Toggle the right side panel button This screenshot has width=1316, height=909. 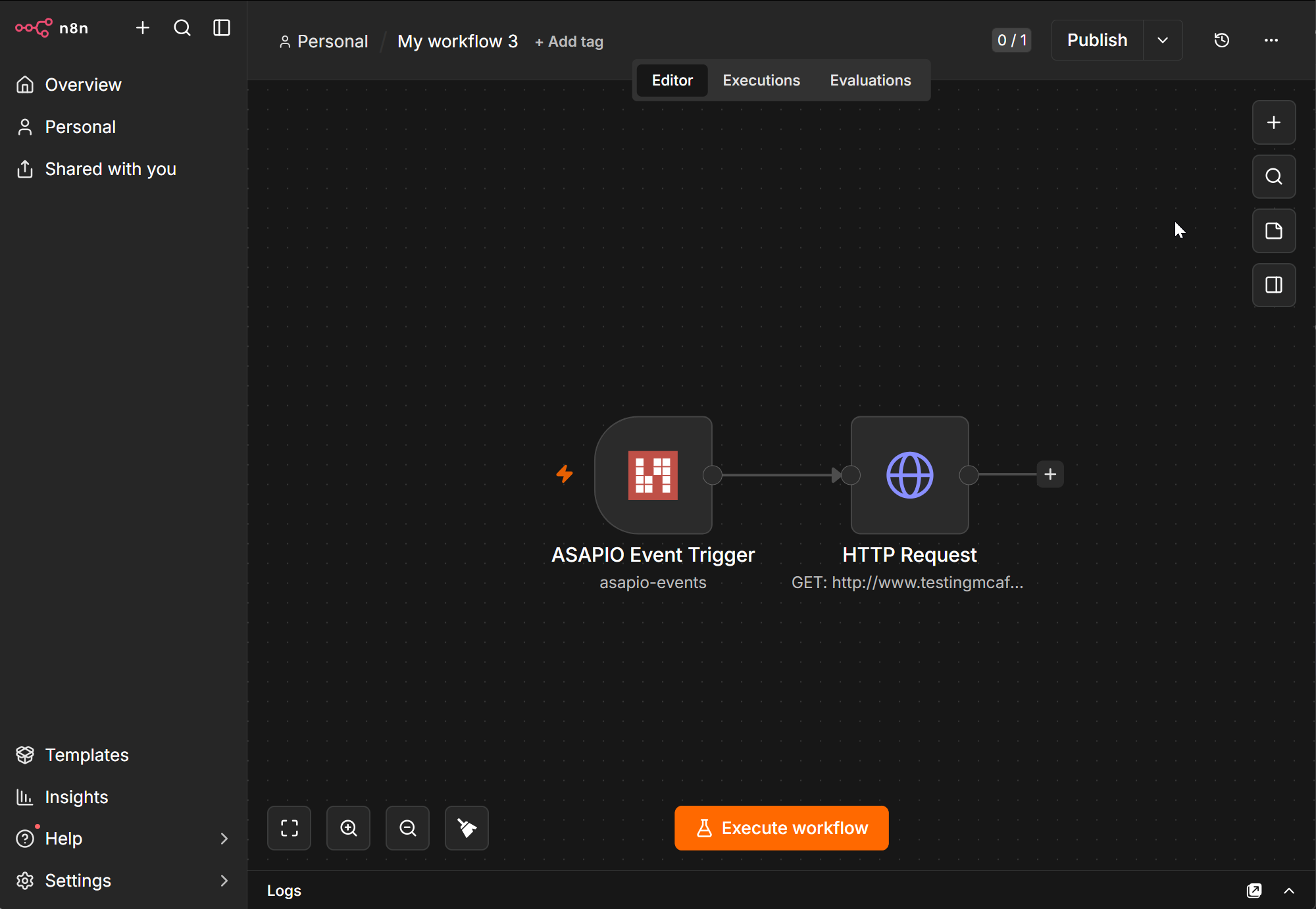(x=1274, y=285)
